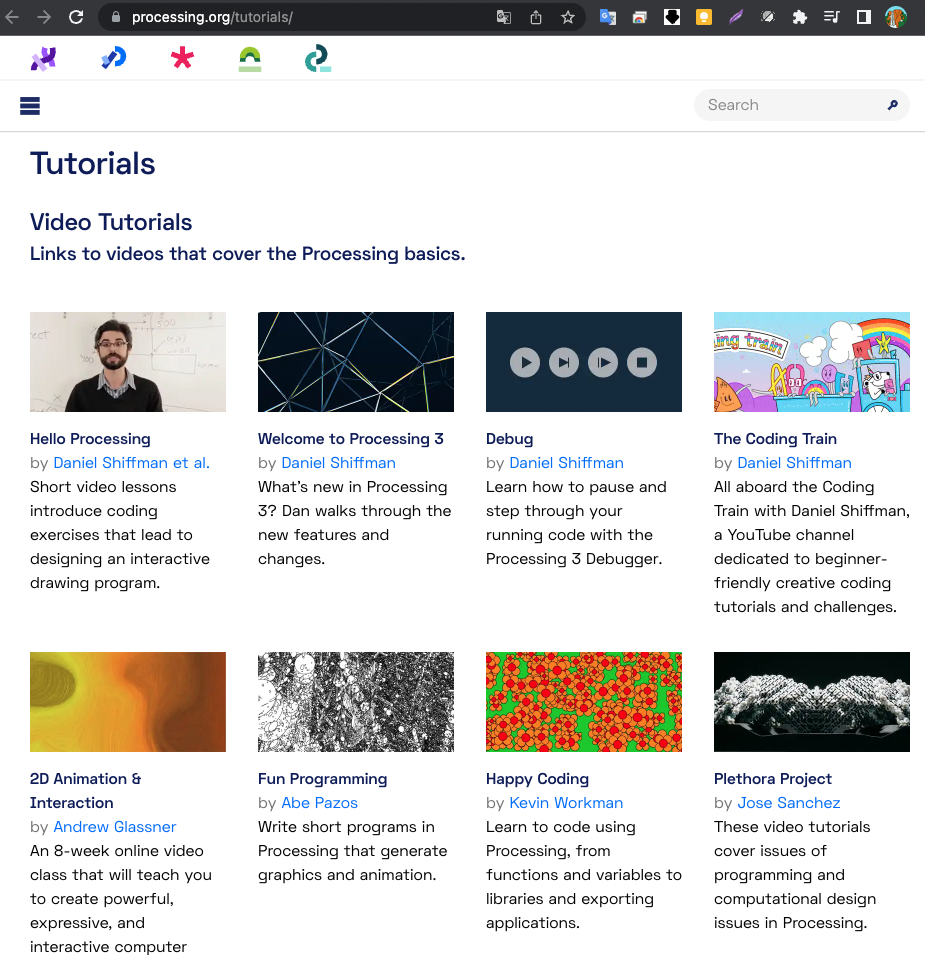
Task: Click the teal Processing Python logo
Action: [x=317, y=59]
